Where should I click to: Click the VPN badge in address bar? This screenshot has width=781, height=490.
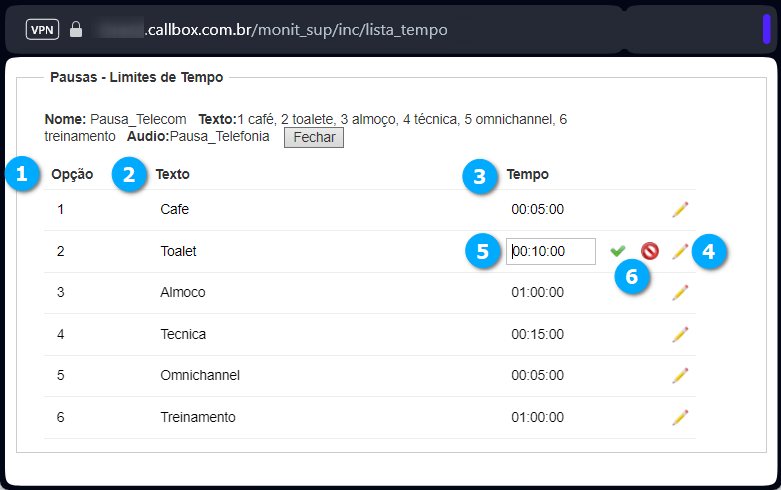point(42,29)
